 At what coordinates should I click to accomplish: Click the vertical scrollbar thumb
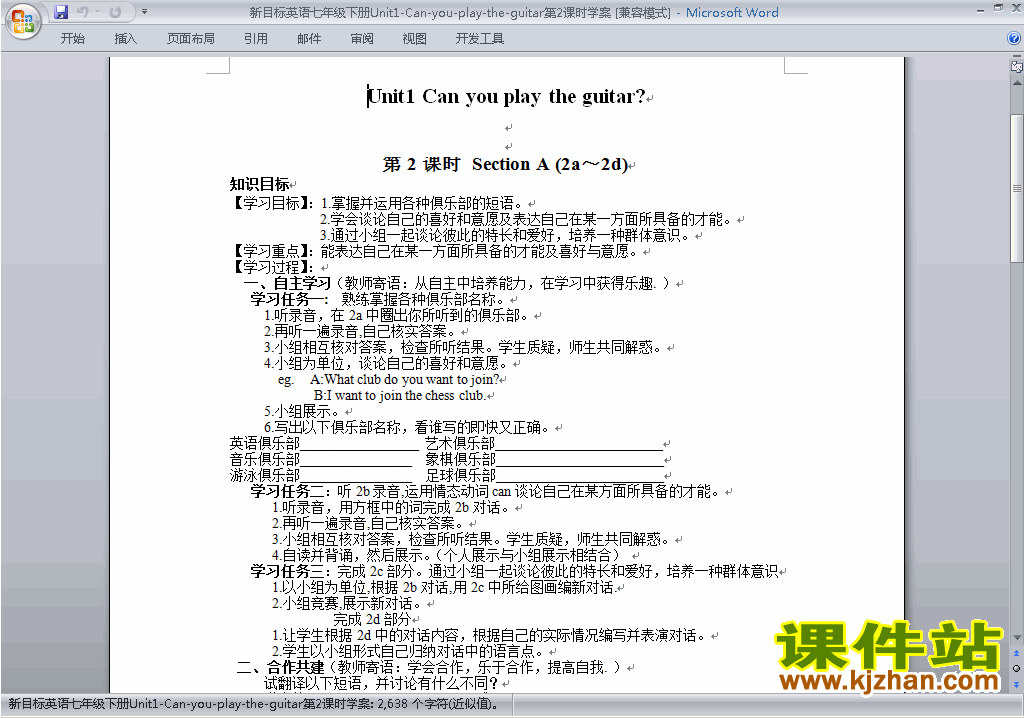pyautogui.click(x=1017, y=188)
